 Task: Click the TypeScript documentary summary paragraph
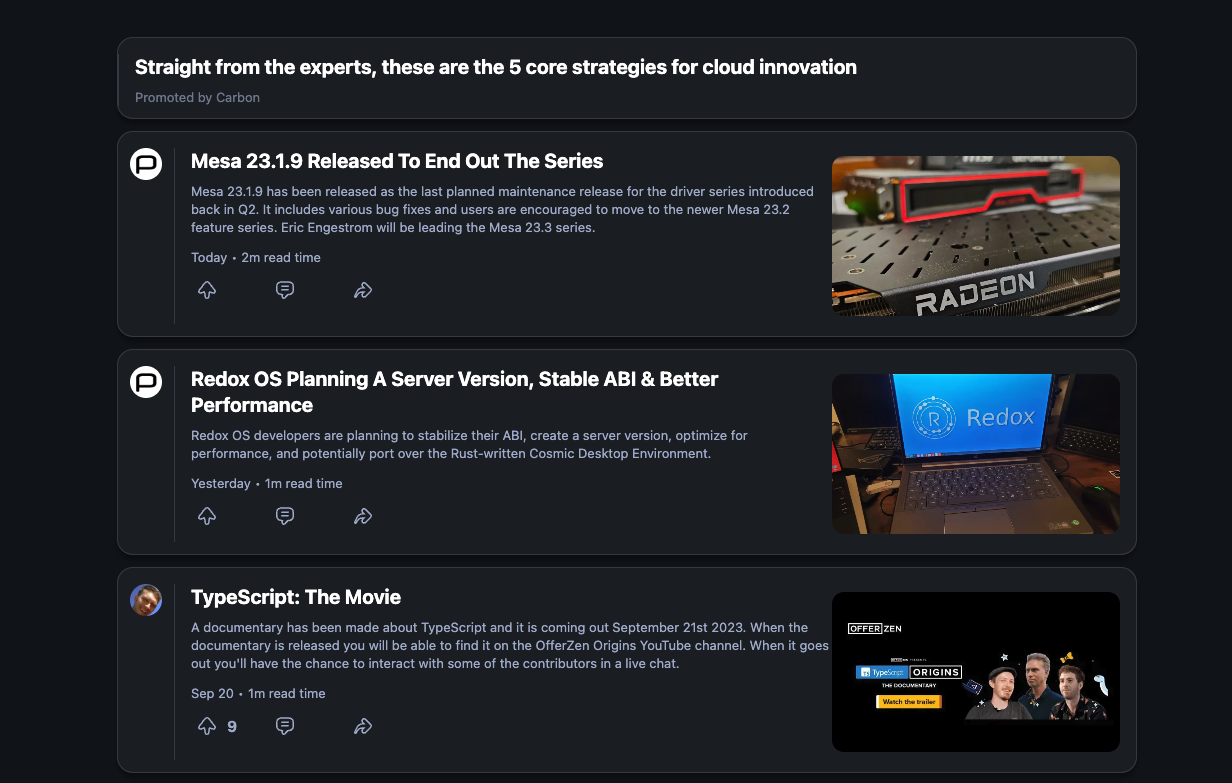[510, 645]
